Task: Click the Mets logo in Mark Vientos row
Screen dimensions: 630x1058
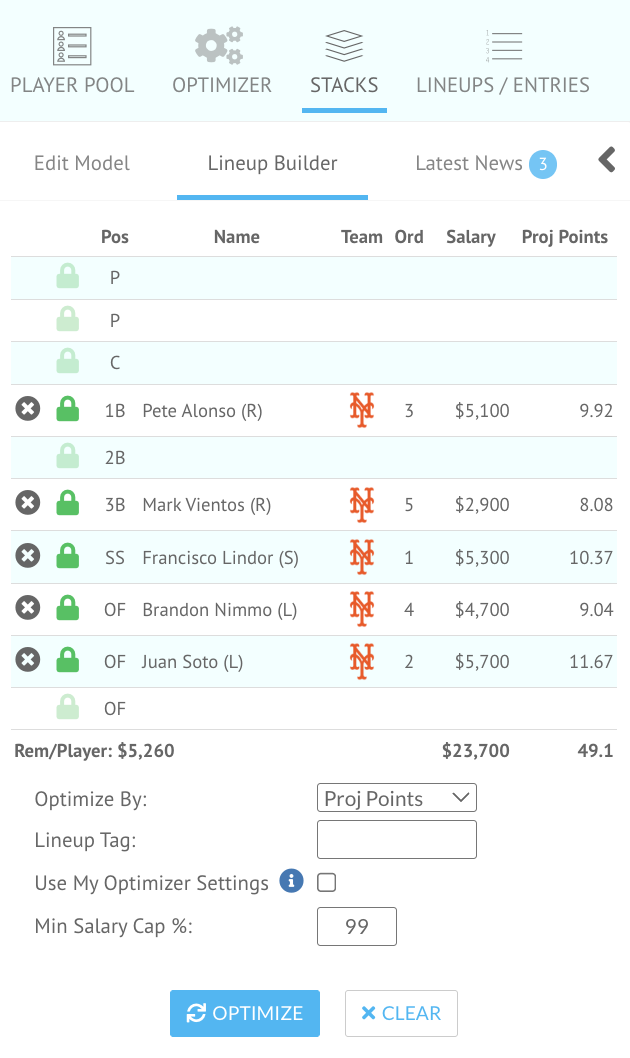Action: 361,504
